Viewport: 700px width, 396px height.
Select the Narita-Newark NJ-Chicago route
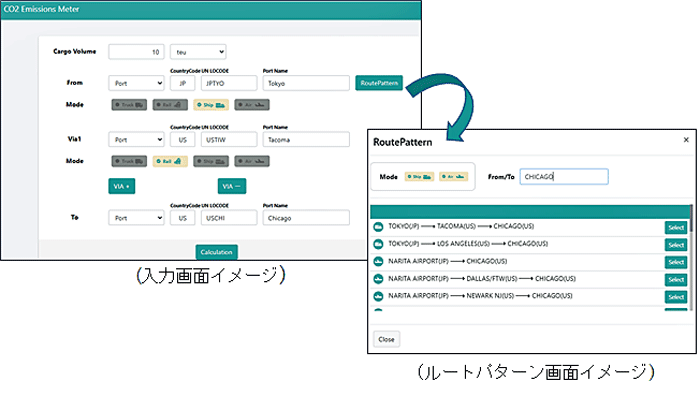click(676, 297)
